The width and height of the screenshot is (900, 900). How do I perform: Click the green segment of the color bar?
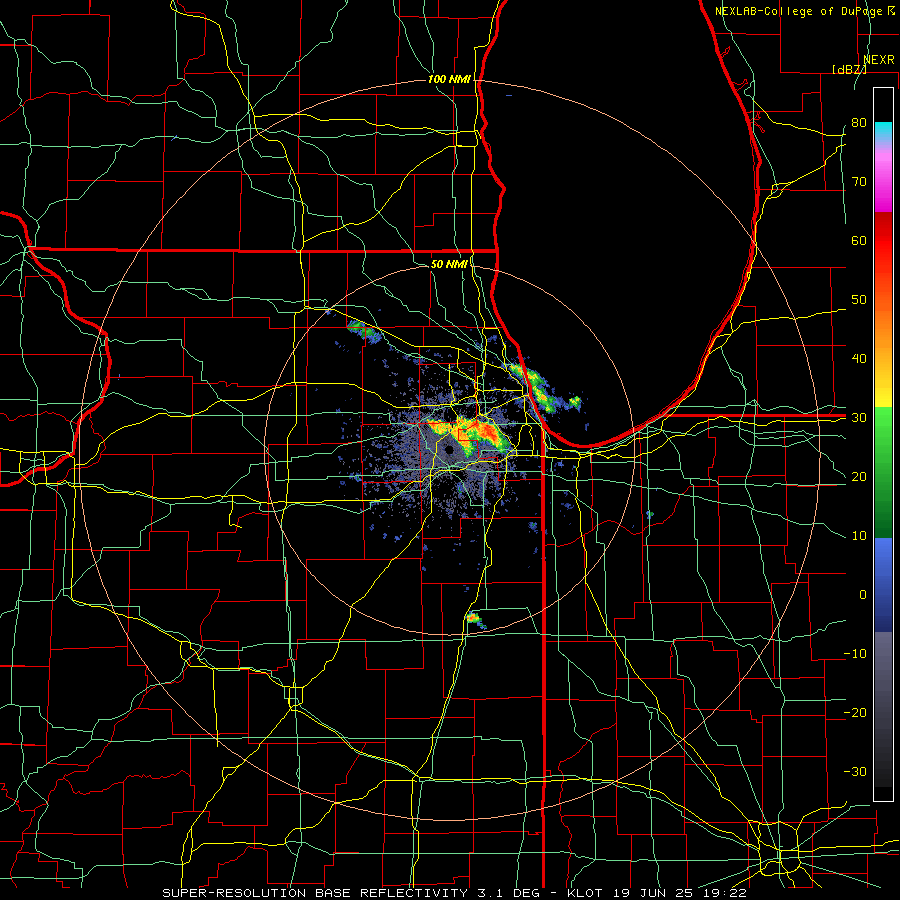(883, 472)
